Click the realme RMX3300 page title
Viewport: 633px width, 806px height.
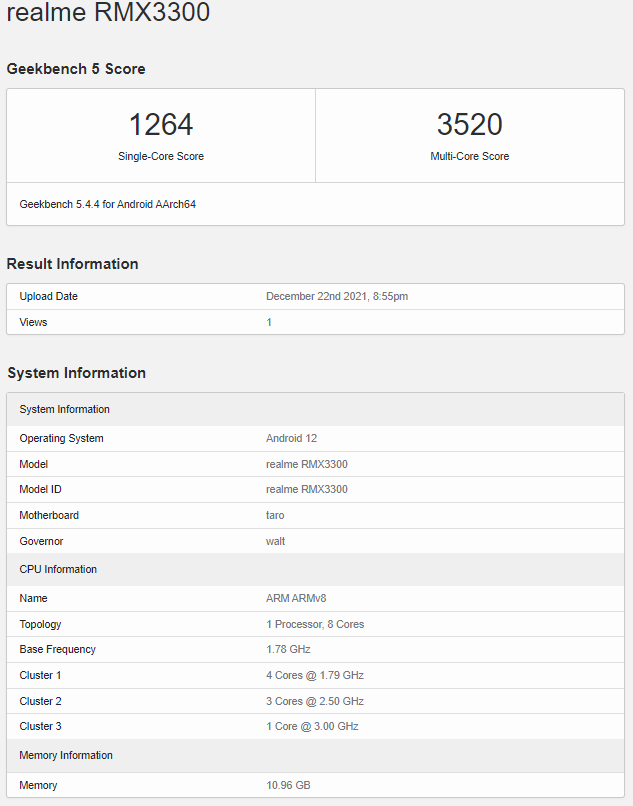pos(108,13)
